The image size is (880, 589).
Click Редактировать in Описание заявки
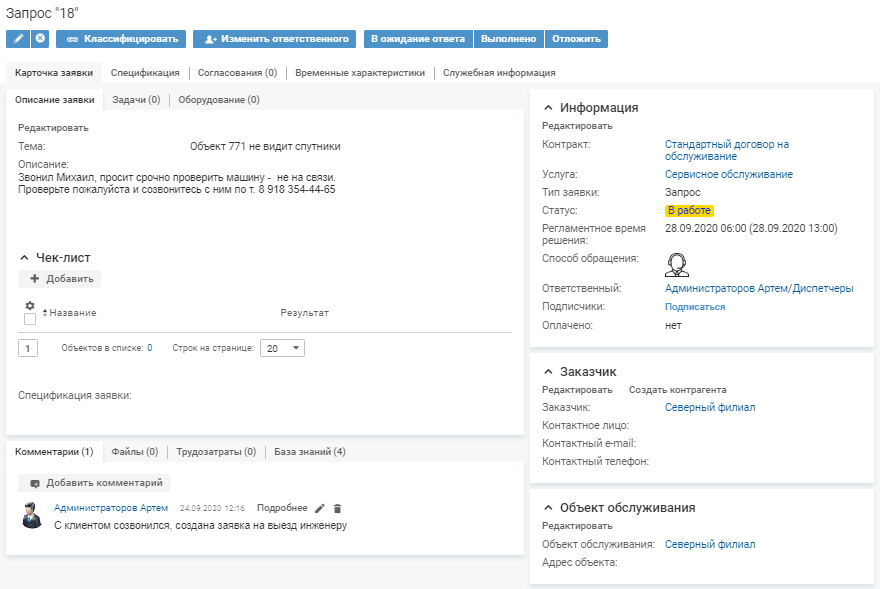(x=53, y=128)
